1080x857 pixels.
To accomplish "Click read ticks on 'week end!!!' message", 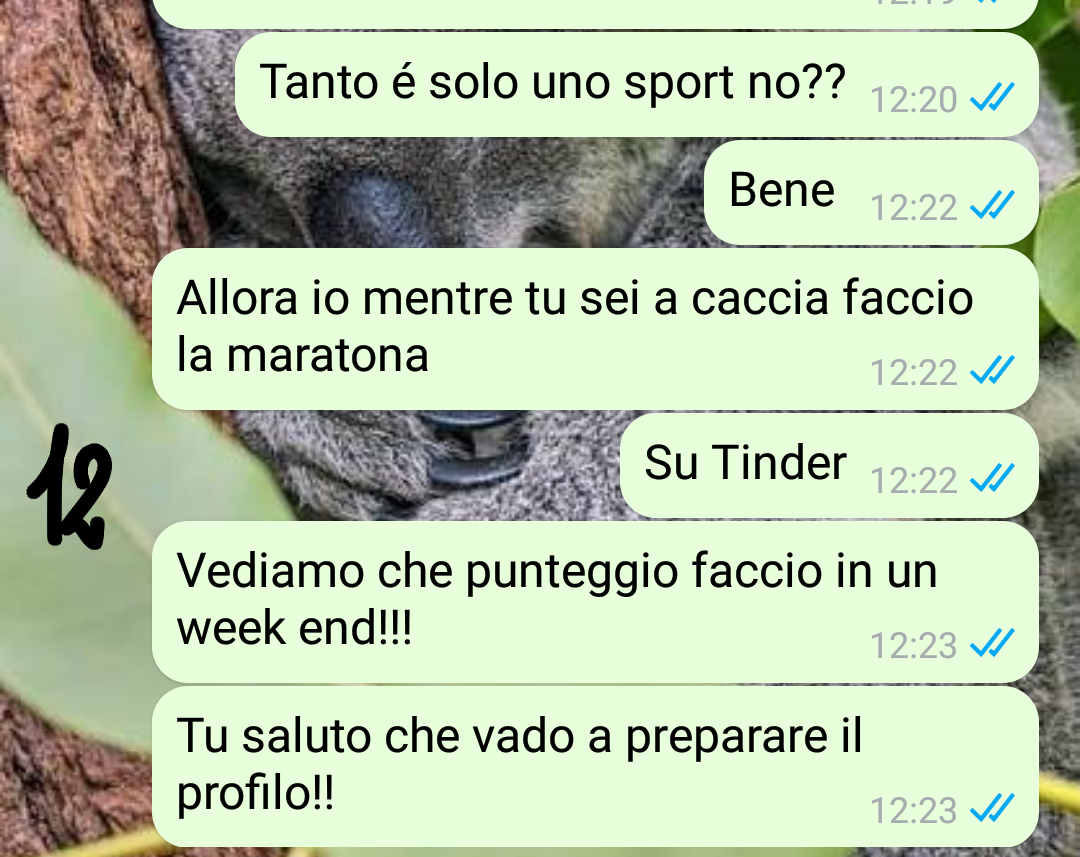I will [992, 642].
